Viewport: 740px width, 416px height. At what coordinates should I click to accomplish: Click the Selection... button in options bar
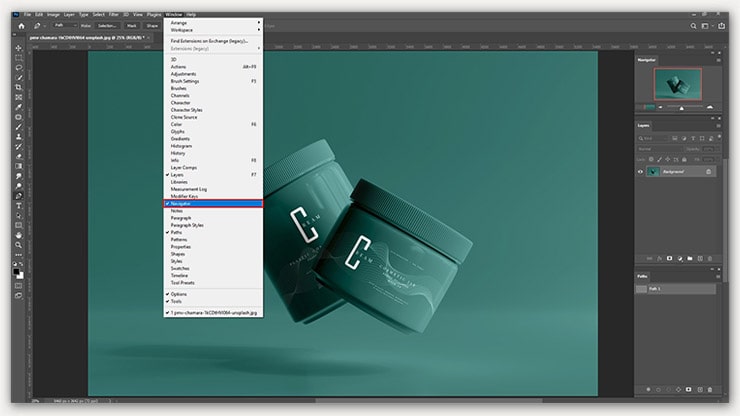coord(108,25)
